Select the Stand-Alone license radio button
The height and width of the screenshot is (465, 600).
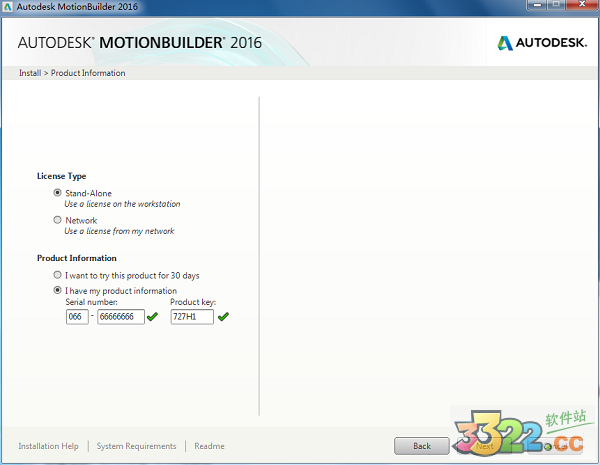click(57, 193)
